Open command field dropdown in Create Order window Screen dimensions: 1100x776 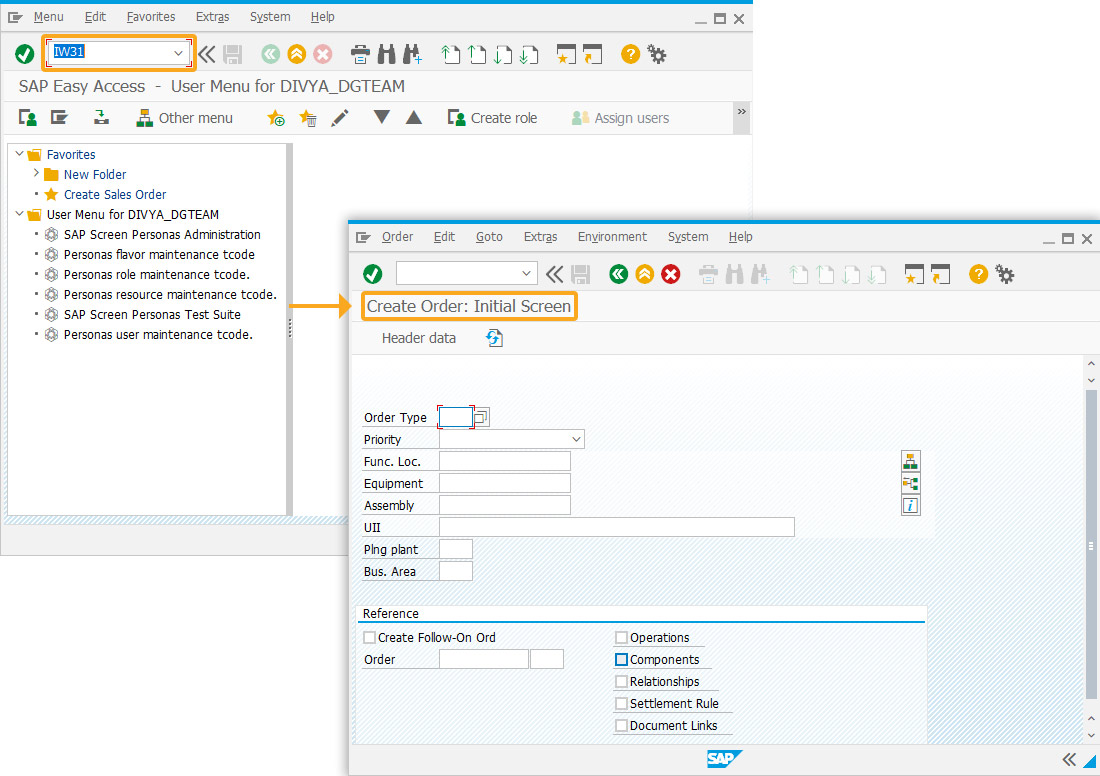pos(526,273)
